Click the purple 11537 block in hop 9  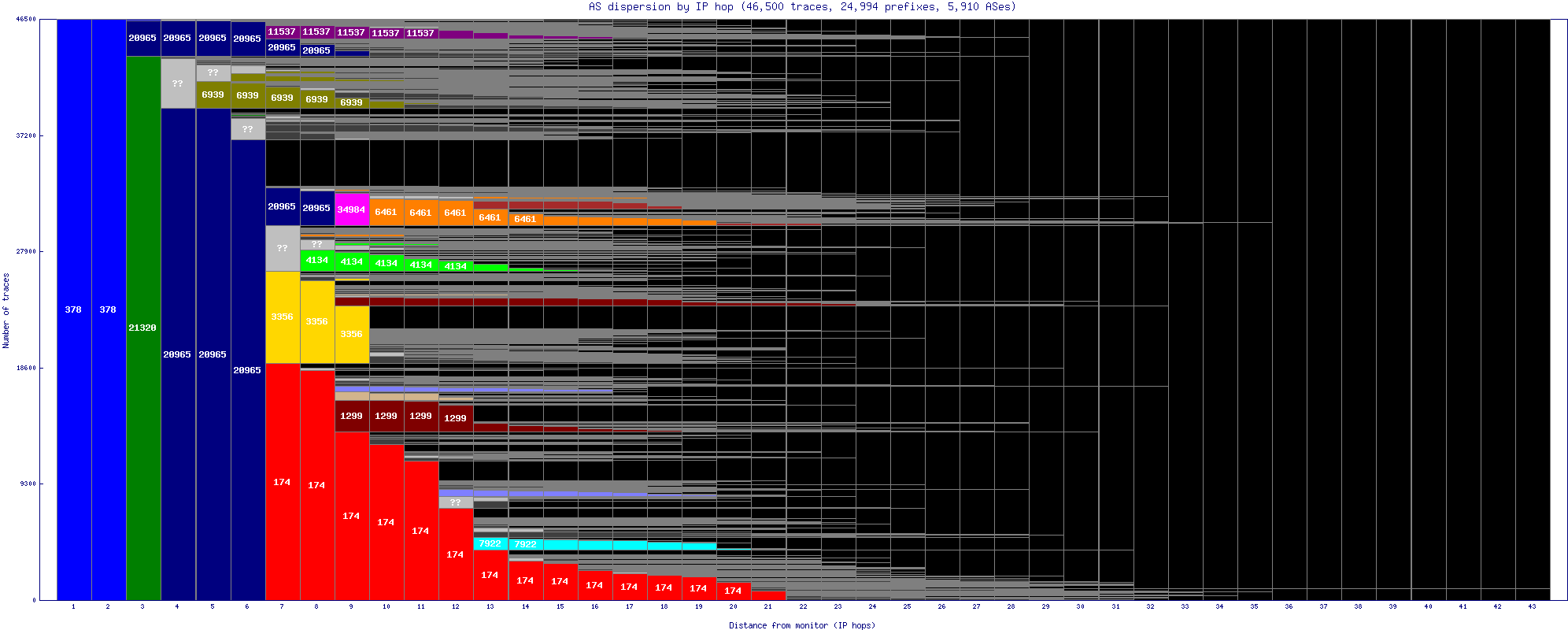click(x=351, y=32)
